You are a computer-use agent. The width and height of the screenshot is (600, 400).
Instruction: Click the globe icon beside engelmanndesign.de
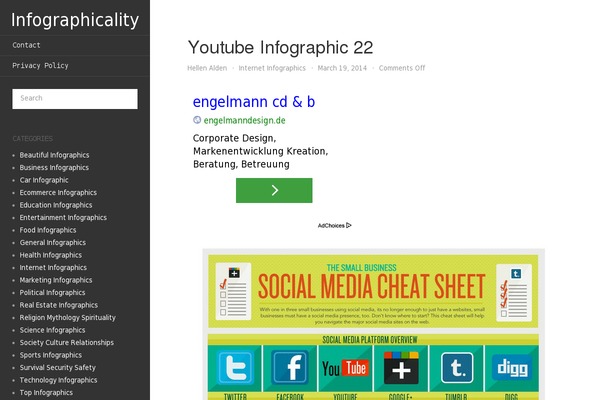[197, 120]
